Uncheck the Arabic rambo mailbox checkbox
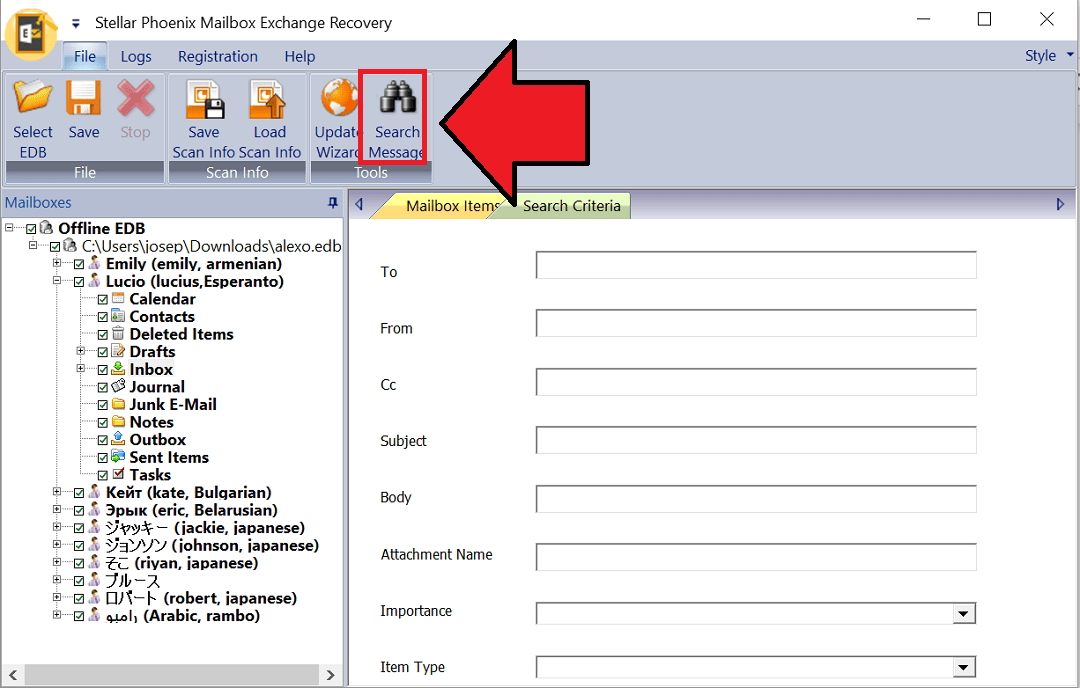The height and width of the screenshot is (688, 1080). [x=79, y=616]
